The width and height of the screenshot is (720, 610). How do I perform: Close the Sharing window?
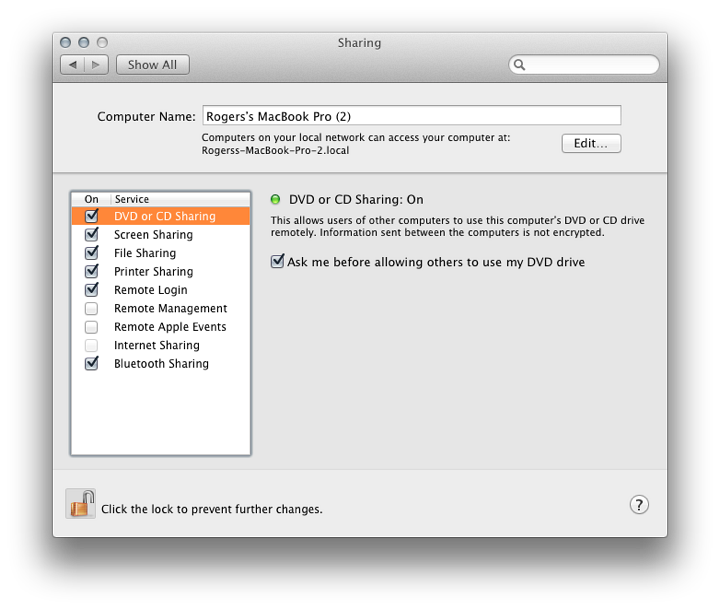point(66,42)
